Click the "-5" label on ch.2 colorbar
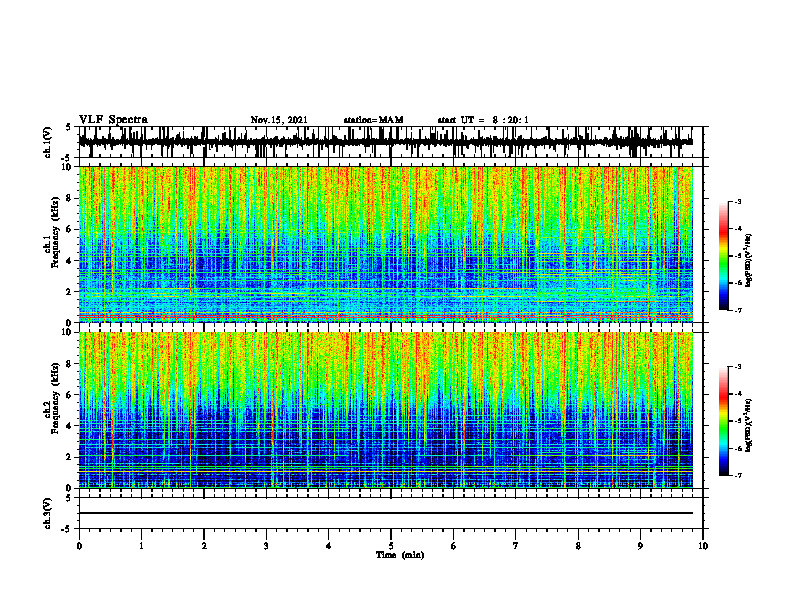Viewport: 792px width, 612px height. coord(738,421)
